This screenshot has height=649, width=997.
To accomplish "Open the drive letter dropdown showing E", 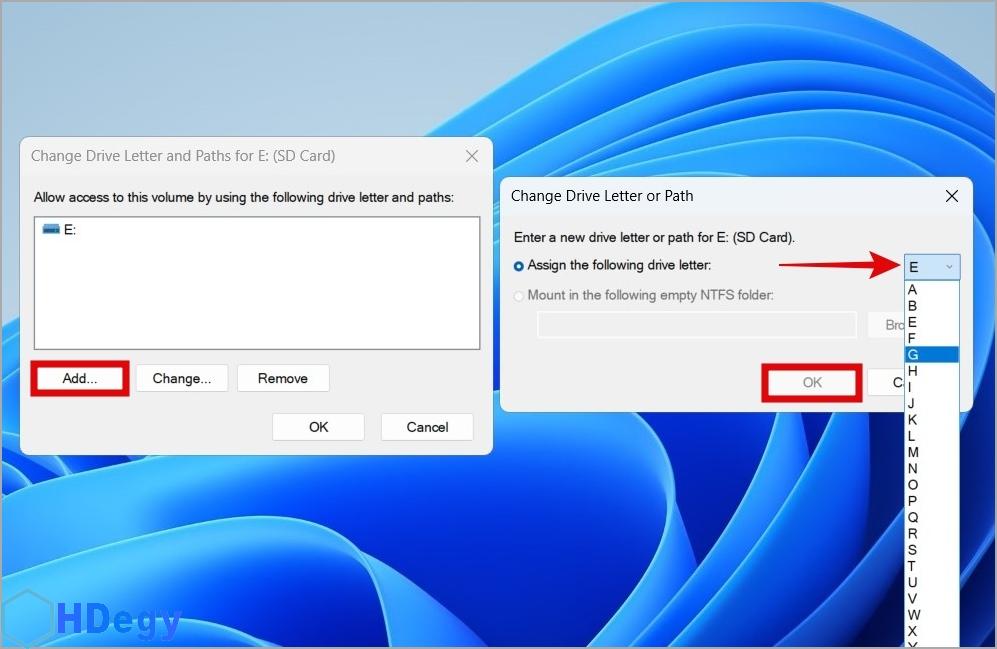I will click(932, 267).
